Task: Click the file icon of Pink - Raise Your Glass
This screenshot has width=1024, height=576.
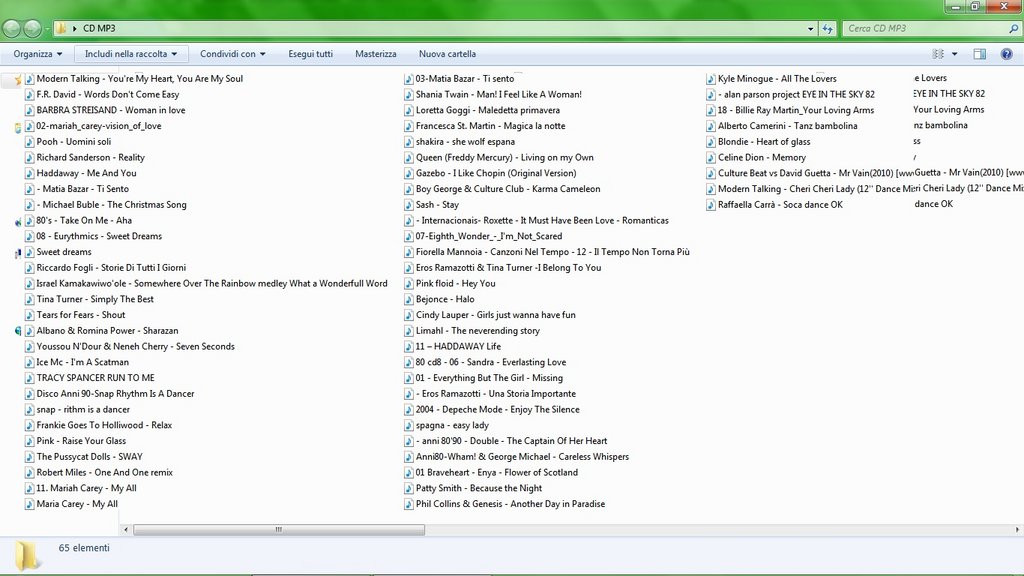Action: coord(29,441)
